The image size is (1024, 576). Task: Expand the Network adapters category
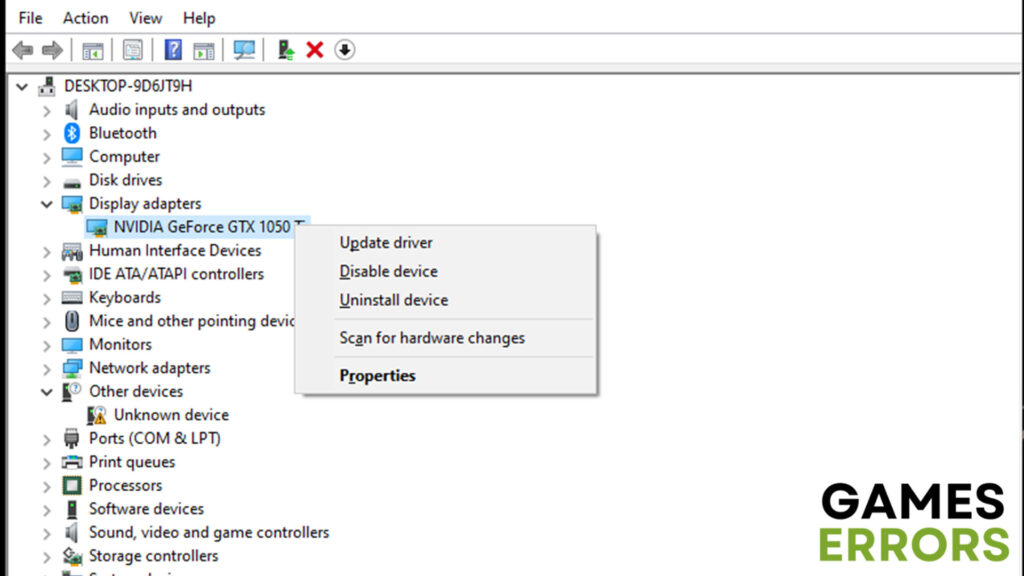coord(47,370)
